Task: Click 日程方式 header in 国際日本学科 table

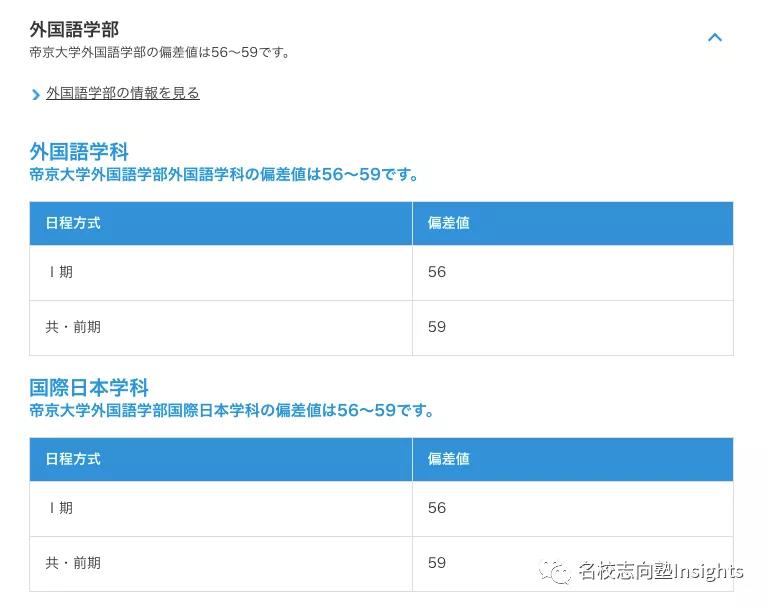Action: (x=73, y=459)
